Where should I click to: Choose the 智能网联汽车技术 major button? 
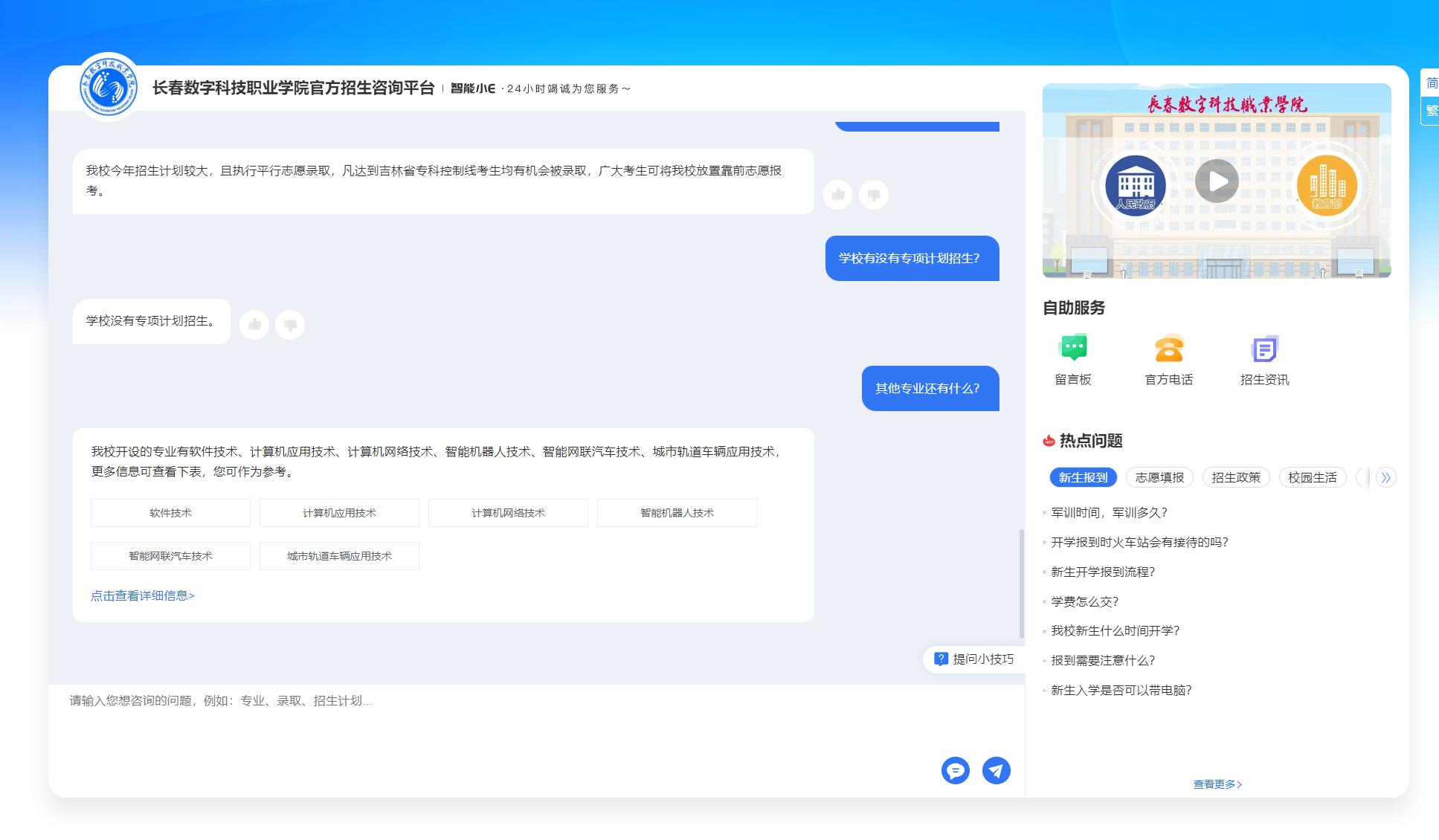click(170, 556)
